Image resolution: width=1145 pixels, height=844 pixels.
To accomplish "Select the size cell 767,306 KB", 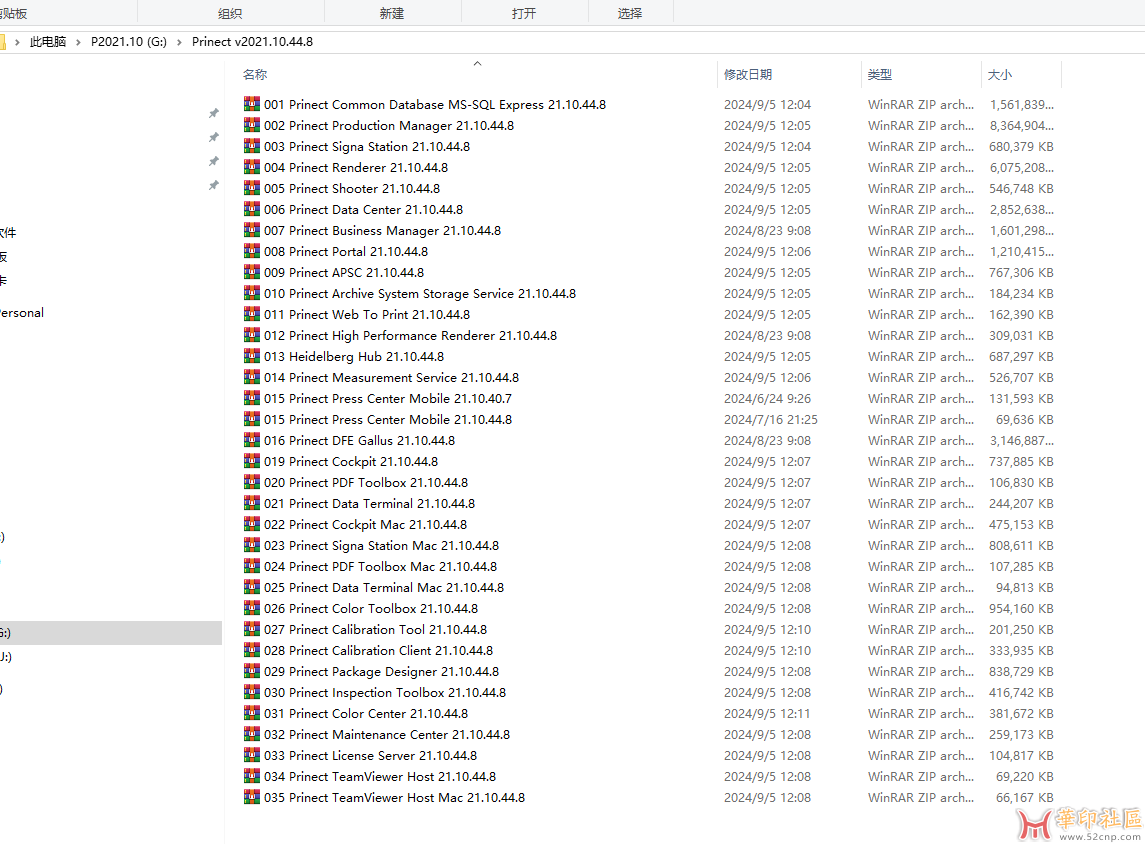I will tap(1022, 272).
